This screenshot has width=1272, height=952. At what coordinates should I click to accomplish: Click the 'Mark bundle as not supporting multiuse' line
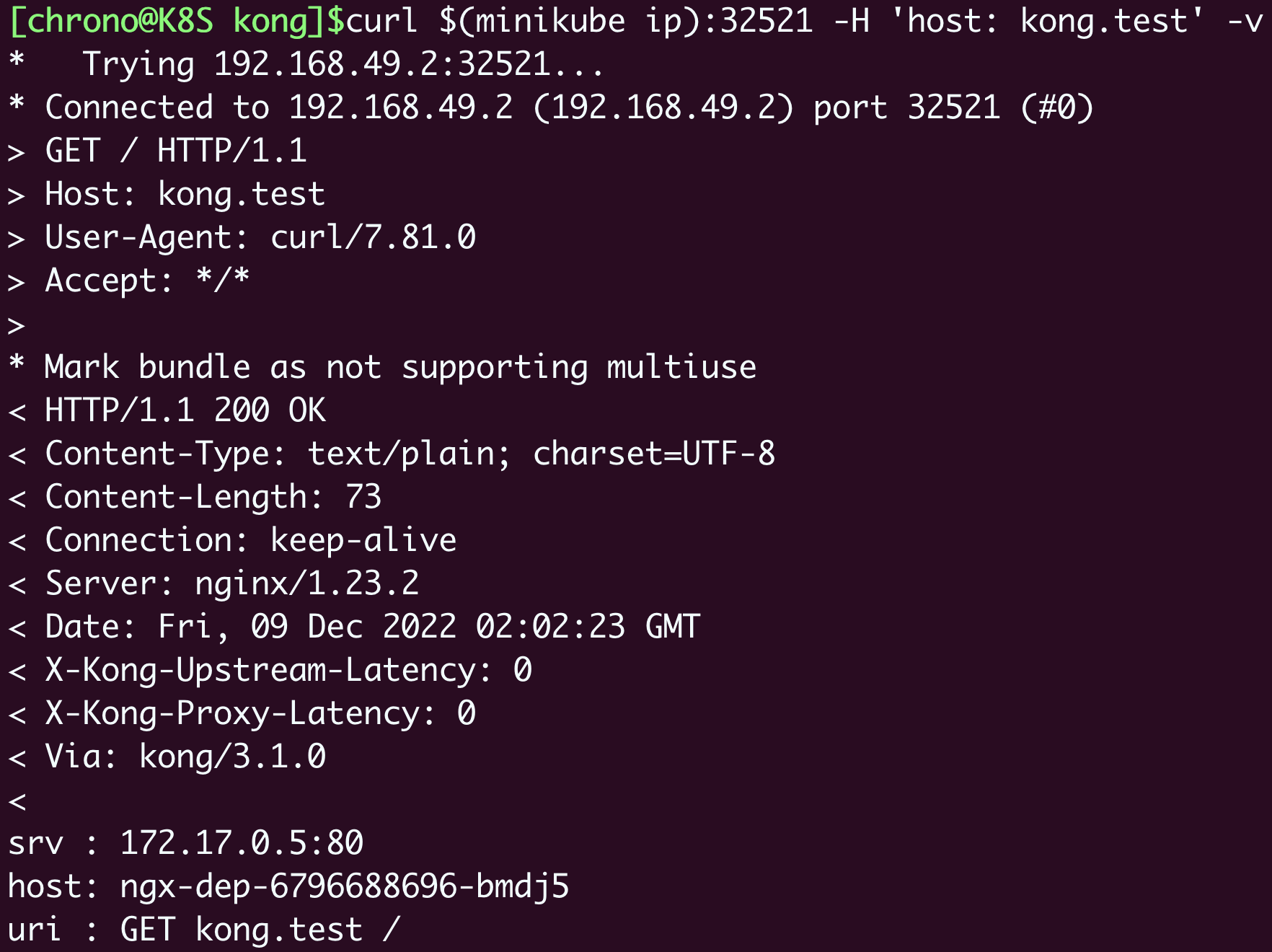[x=400, y=368]
